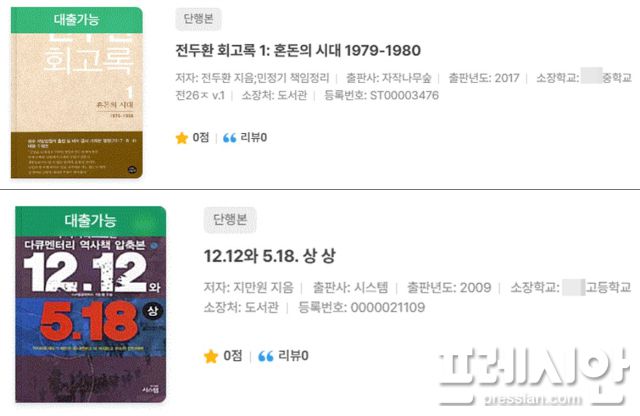640x416 pixels.
Task: Click the pressian.com watermark logo
Action: pos(535,378)
